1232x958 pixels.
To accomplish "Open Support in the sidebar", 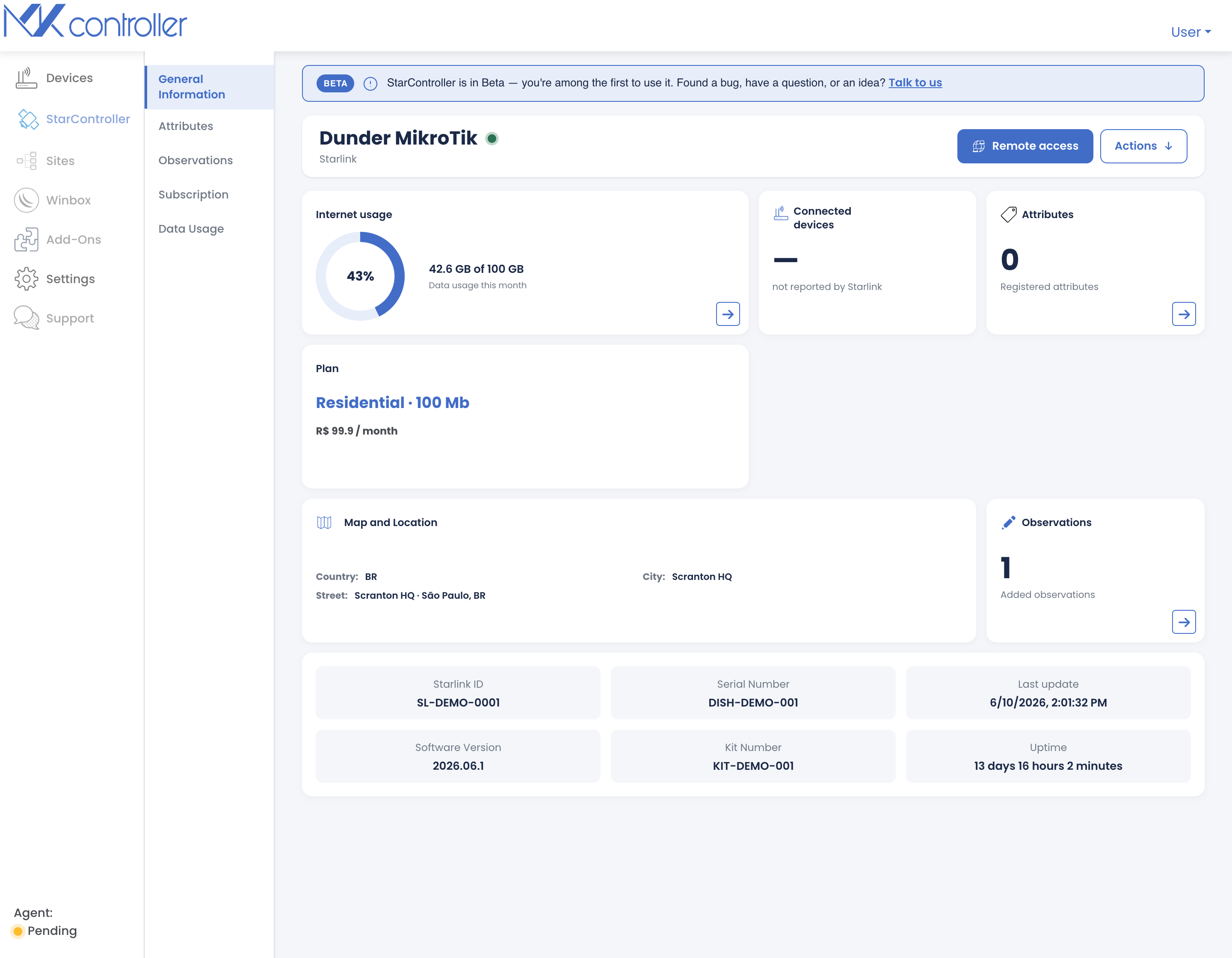I will 70,318.
